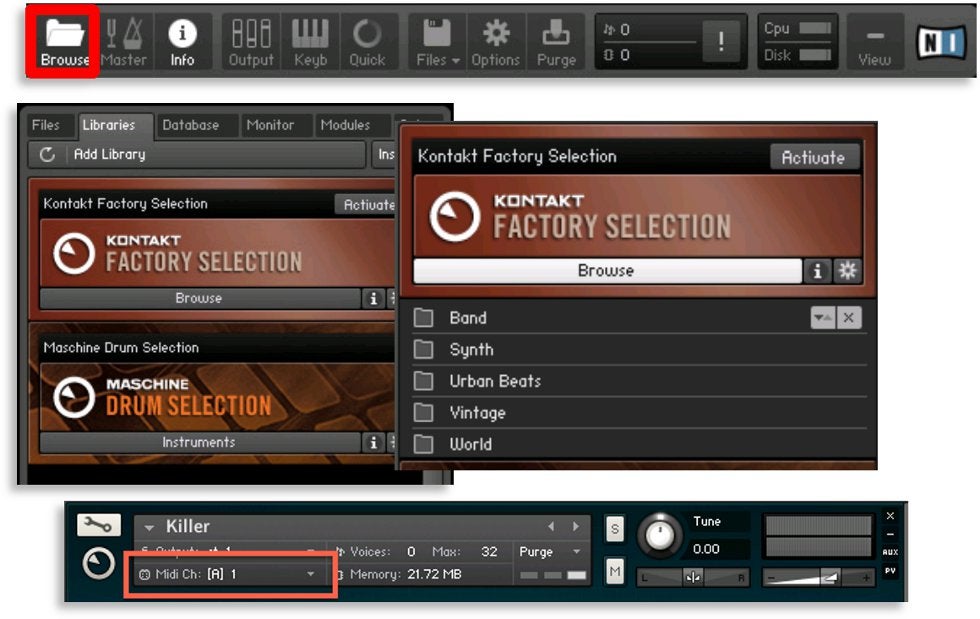980x619 pixels.
Task: Open the Master metronome panel
Action: pyautogui.click(x=124, y=42)
